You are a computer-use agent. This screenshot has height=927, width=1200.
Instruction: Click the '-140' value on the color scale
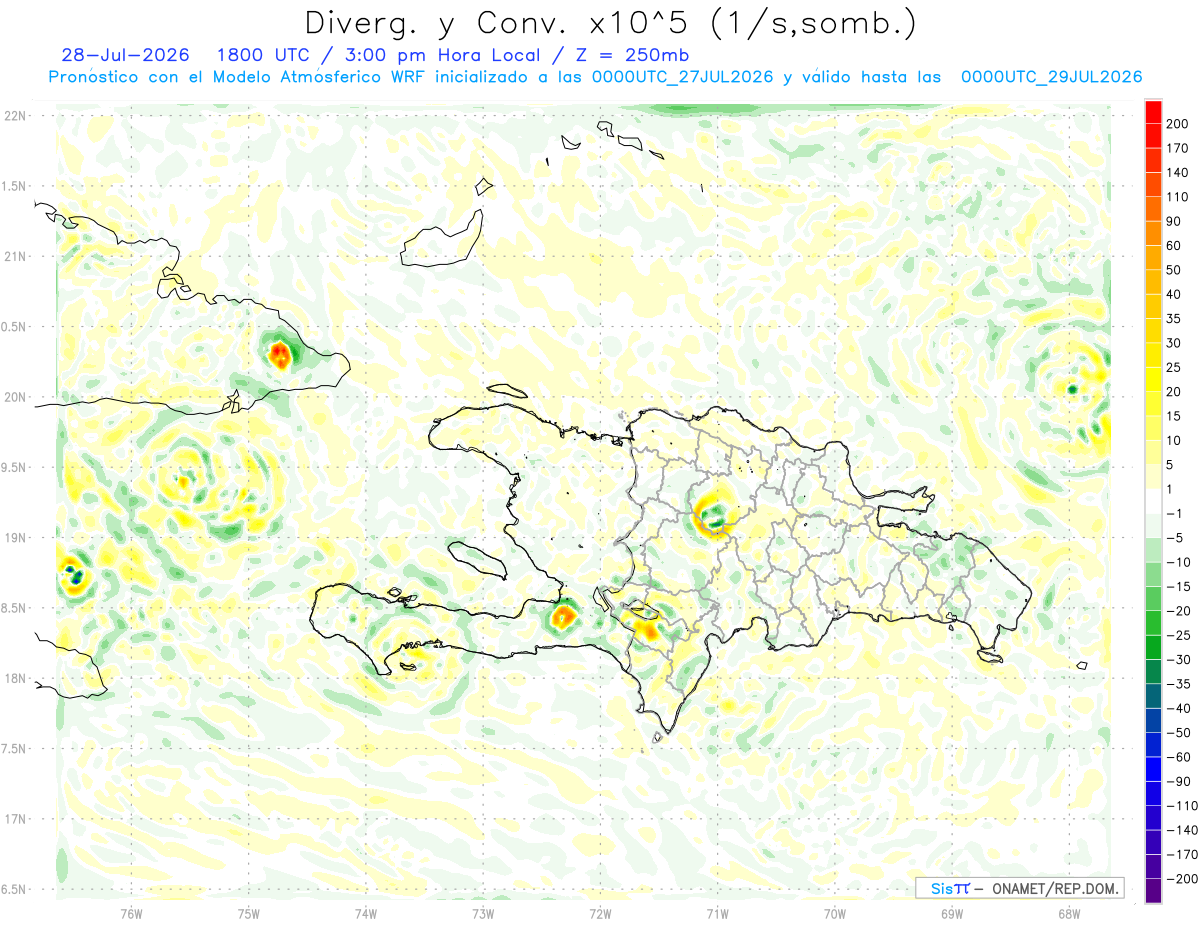pyautogui.click(x=1181, y=831)
